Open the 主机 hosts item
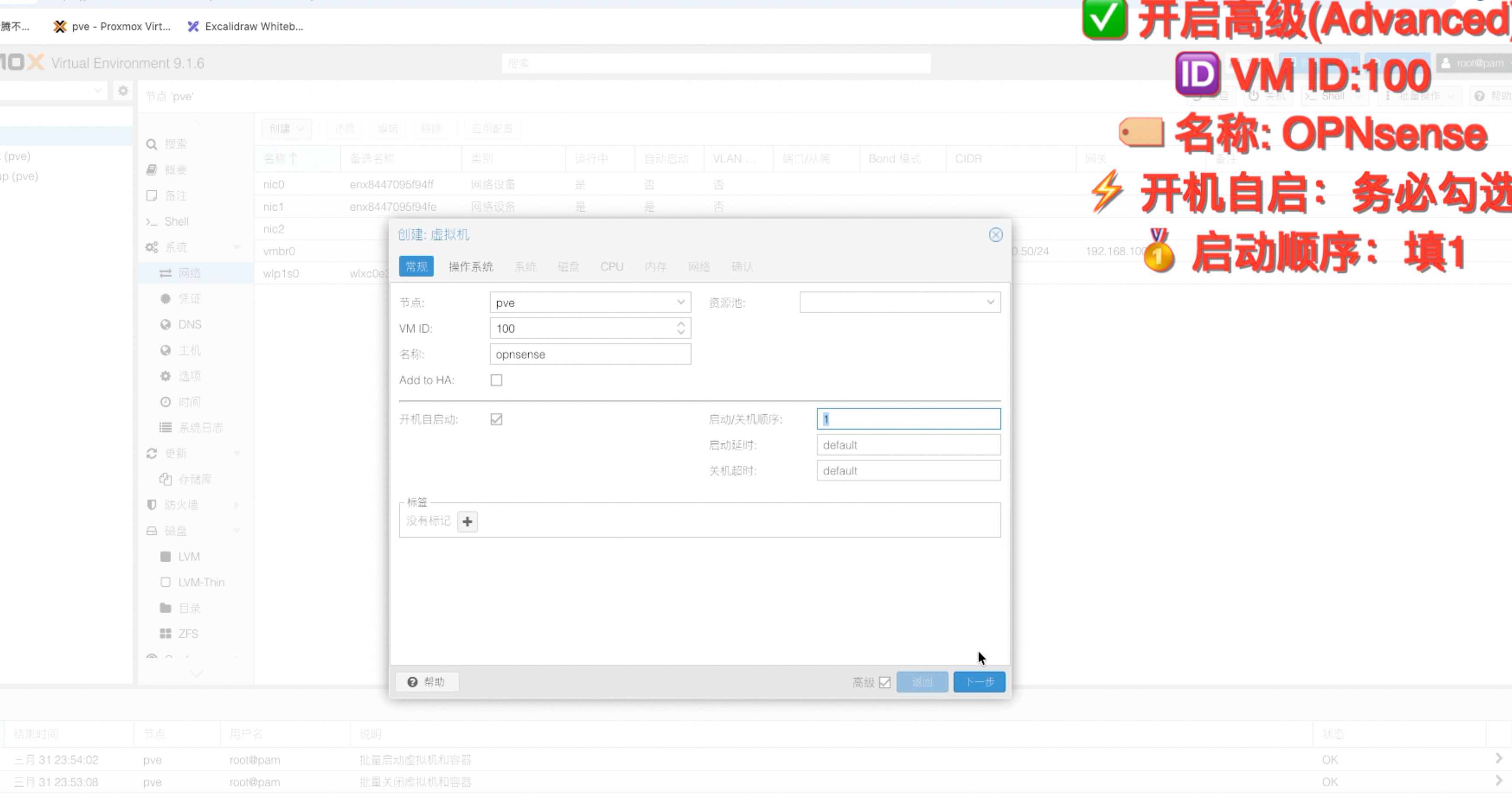Image resolution: width=1512 pixels, height=797 pixels. pos(189,350)
